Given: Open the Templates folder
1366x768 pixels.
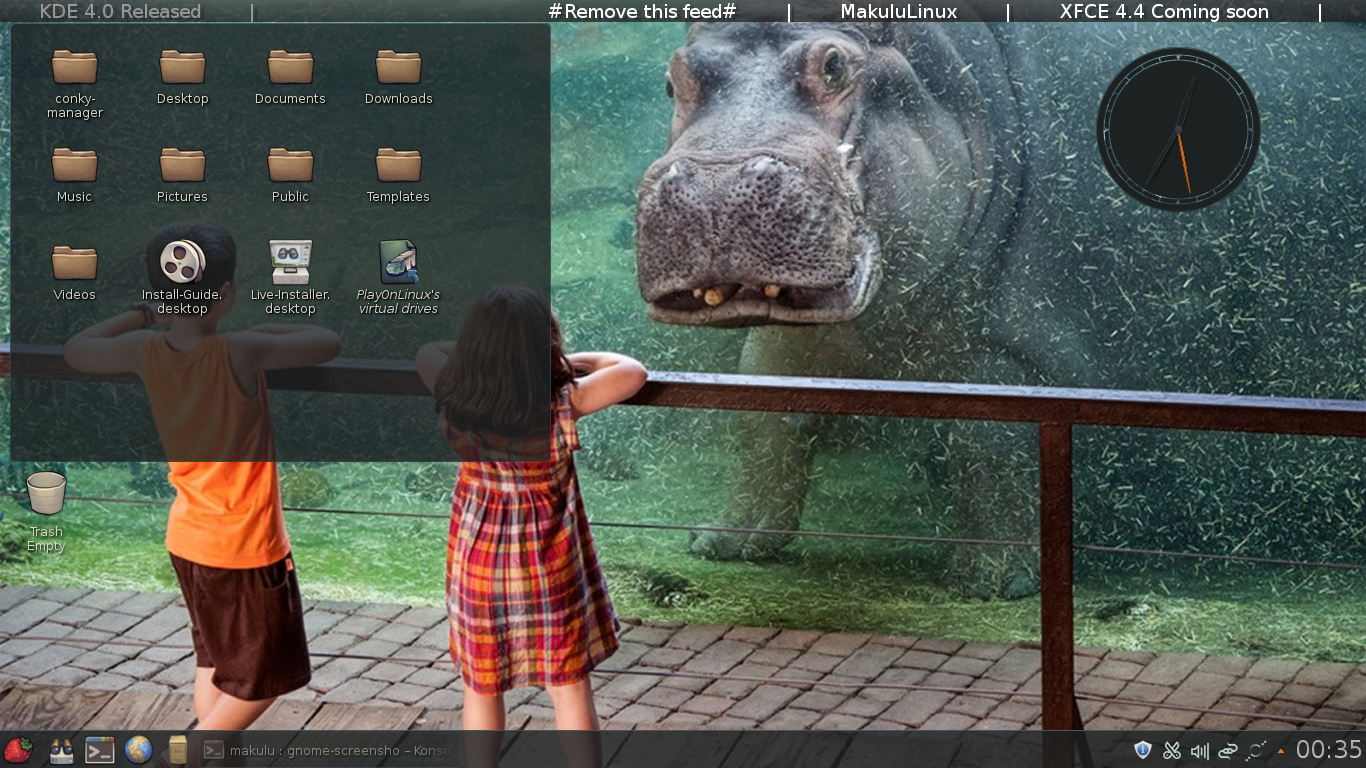Looking at the screenshot, I should click(398, 175).
